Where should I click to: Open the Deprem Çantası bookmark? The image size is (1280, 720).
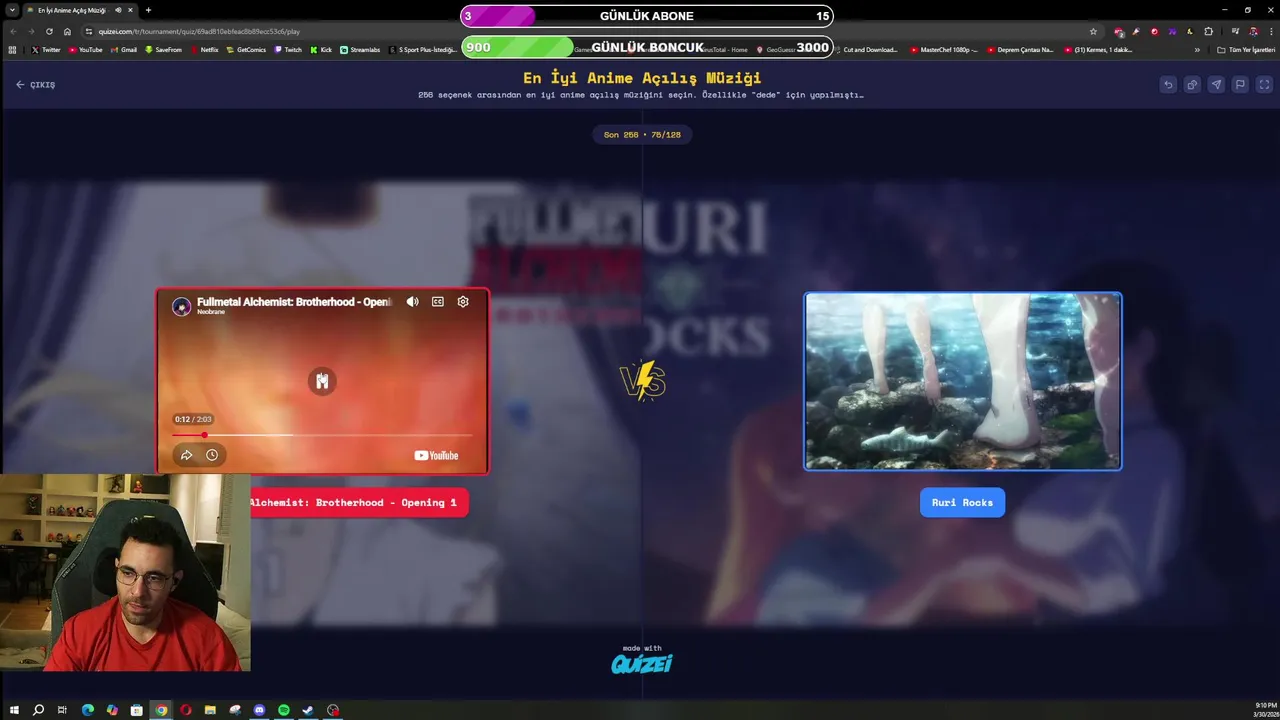point(1020,49)
